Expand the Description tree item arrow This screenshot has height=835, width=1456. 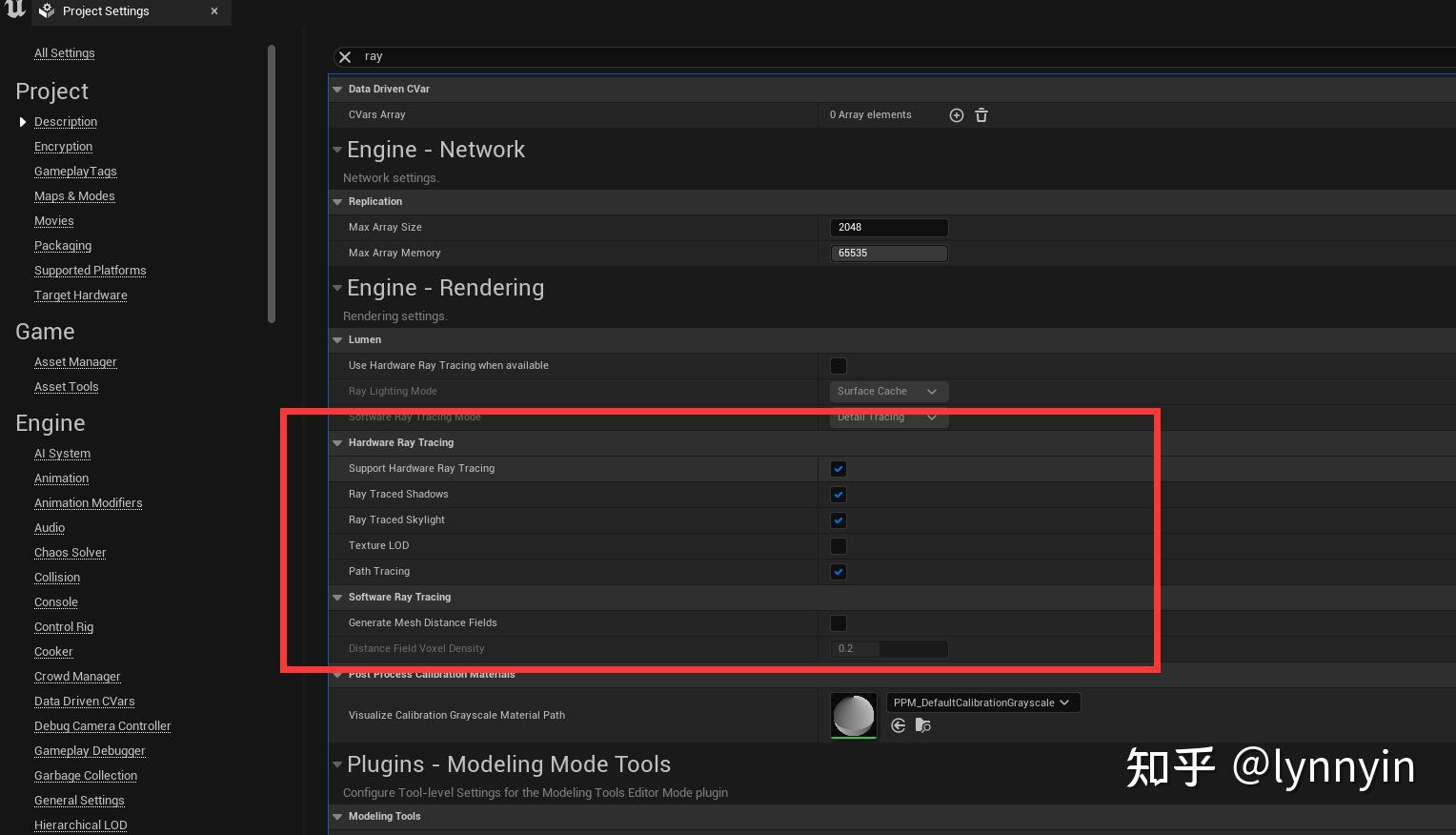coord(23,122)
